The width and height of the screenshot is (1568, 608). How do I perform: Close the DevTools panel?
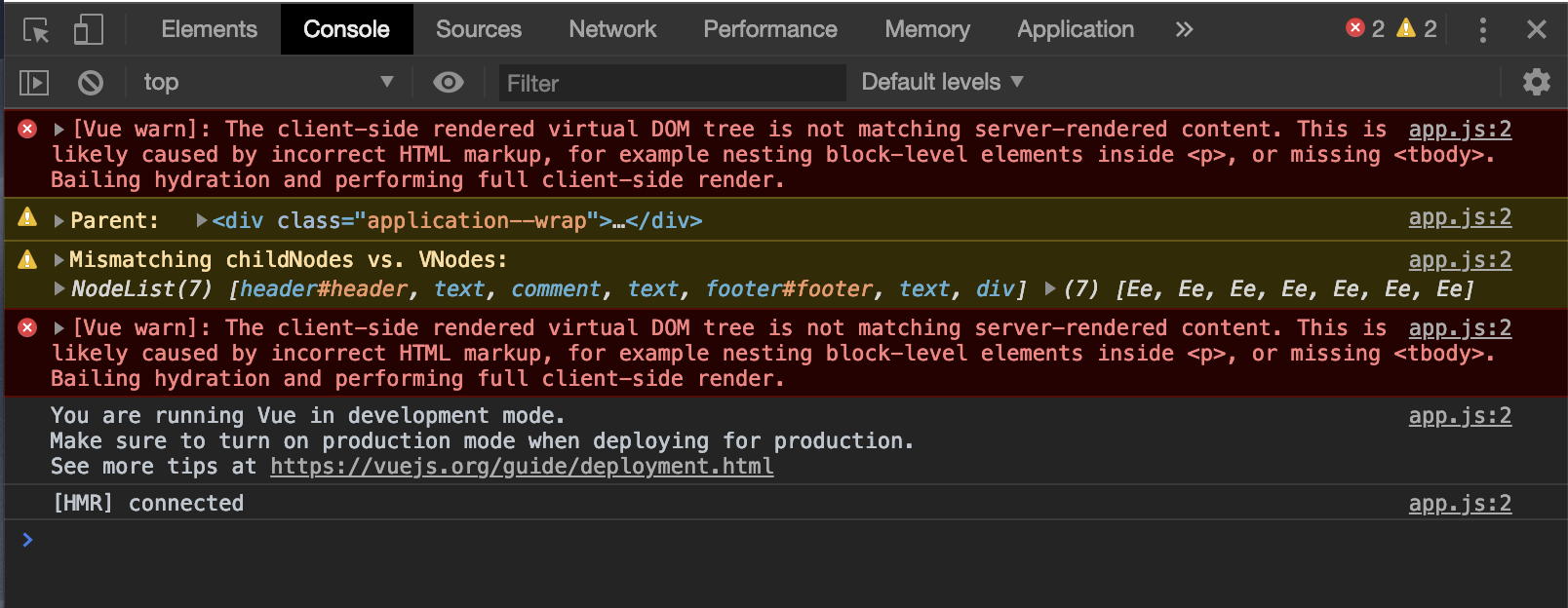point(1537,29)
